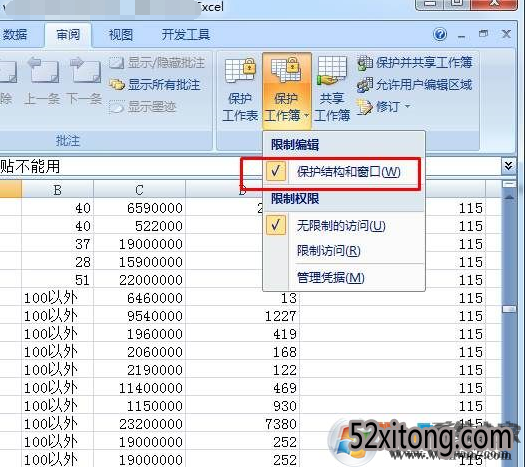Click the Protect and Share Workbook (保护并共享工作簿) icon
The image size is (528, 469).
[365, 63]
